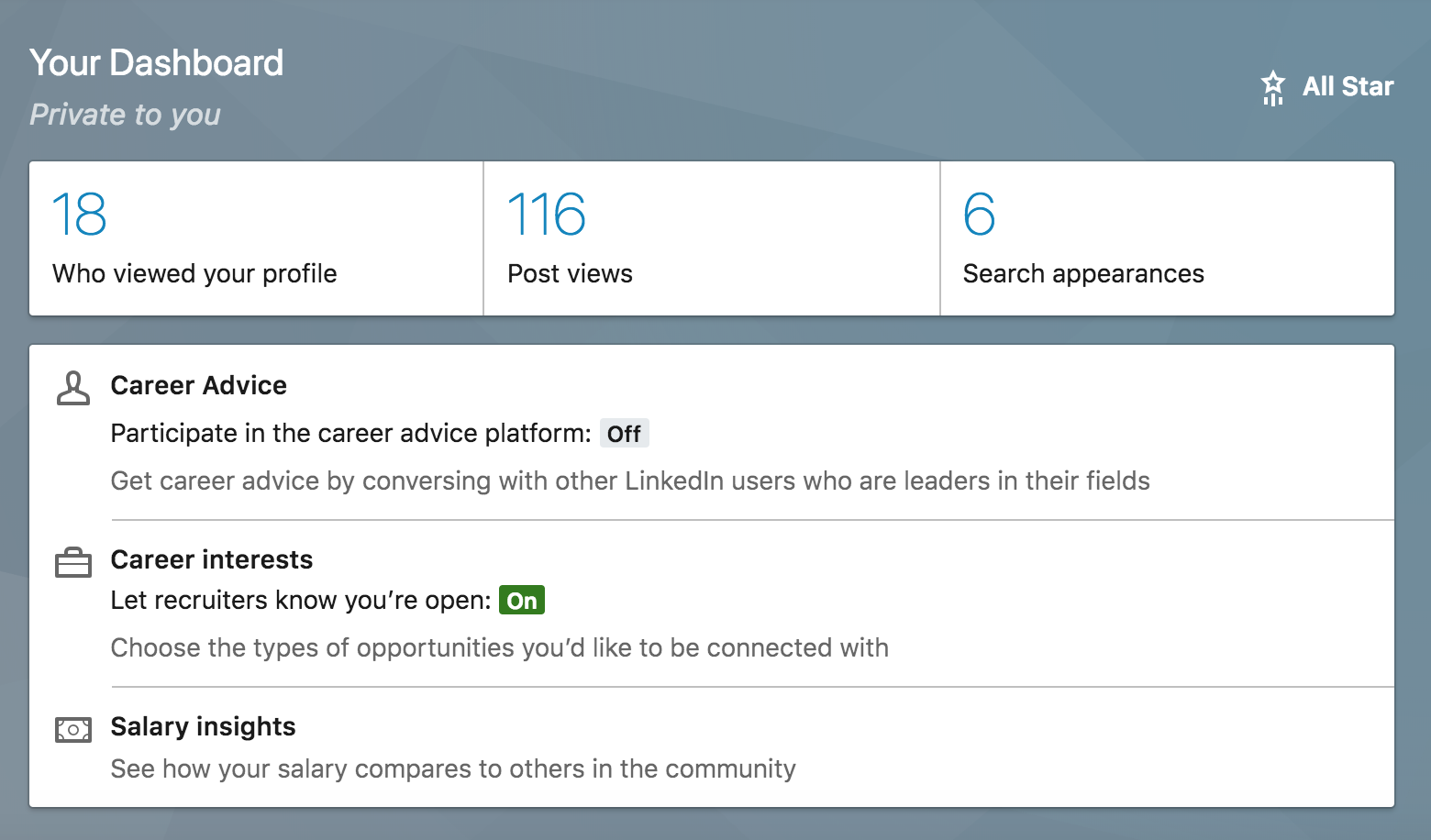The height and width of the screenshot is (840, 1431).
Task: Click the All Star profile strength label
Action: coord(1348,86)
